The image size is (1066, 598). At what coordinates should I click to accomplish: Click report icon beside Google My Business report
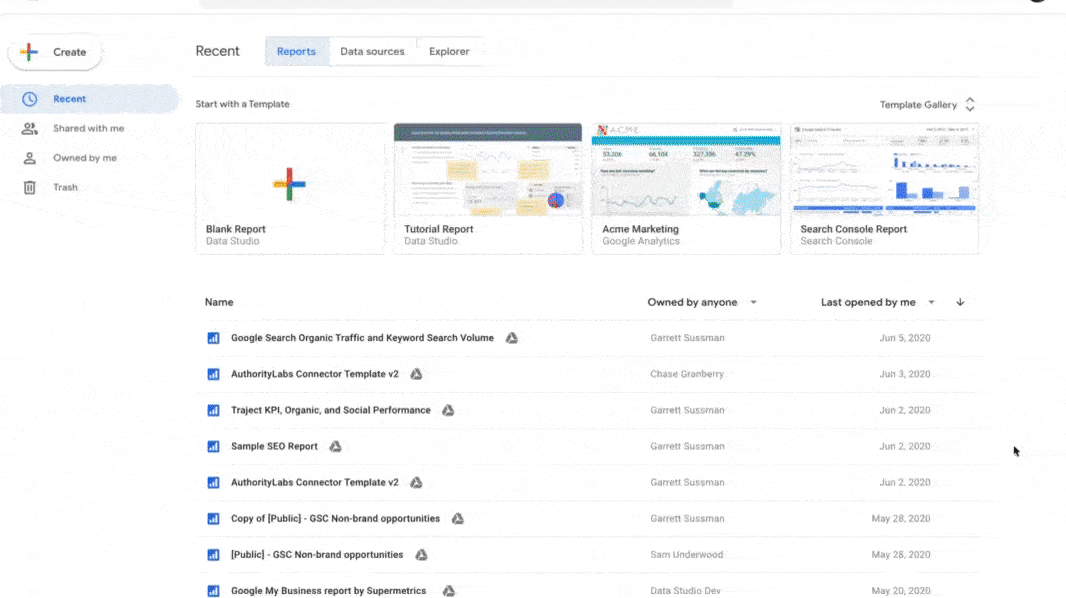[213, 591]
